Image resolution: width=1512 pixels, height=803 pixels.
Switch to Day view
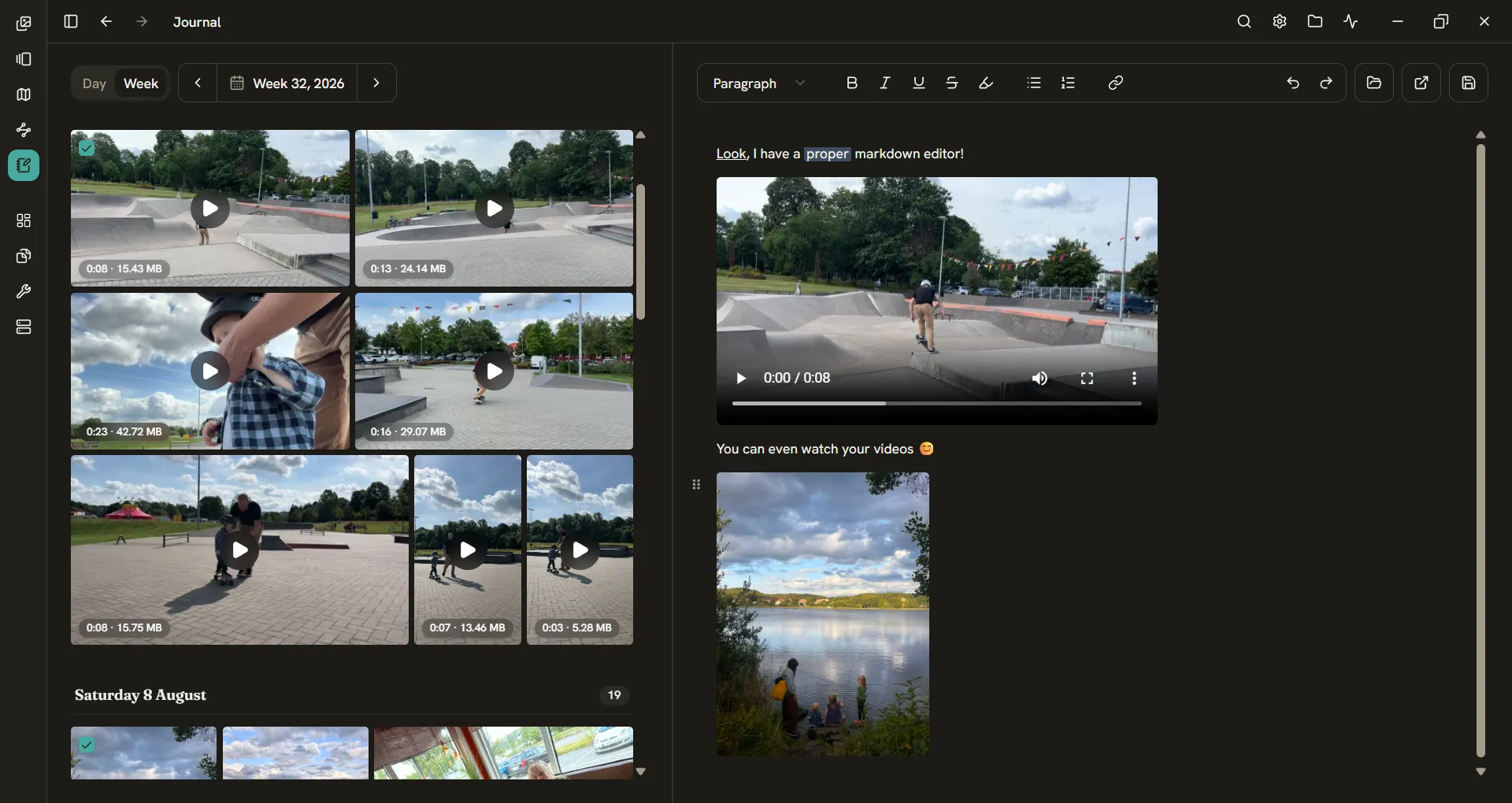[94, 83]
